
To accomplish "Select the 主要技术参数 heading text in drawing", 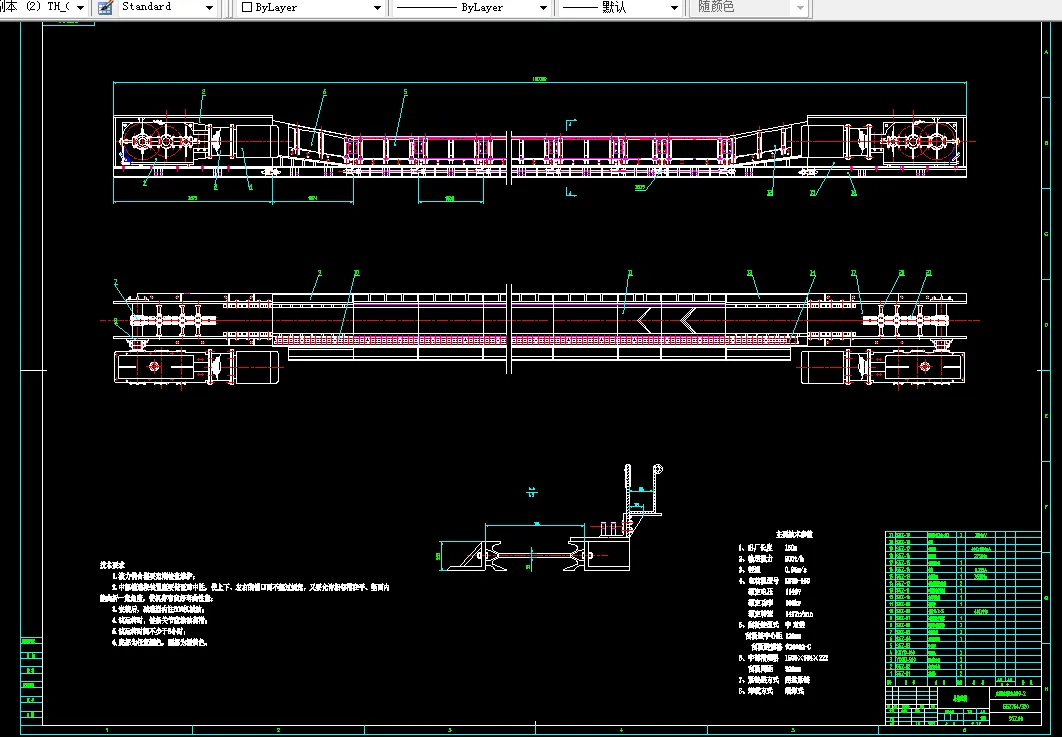I will click(x=794, y=534).
